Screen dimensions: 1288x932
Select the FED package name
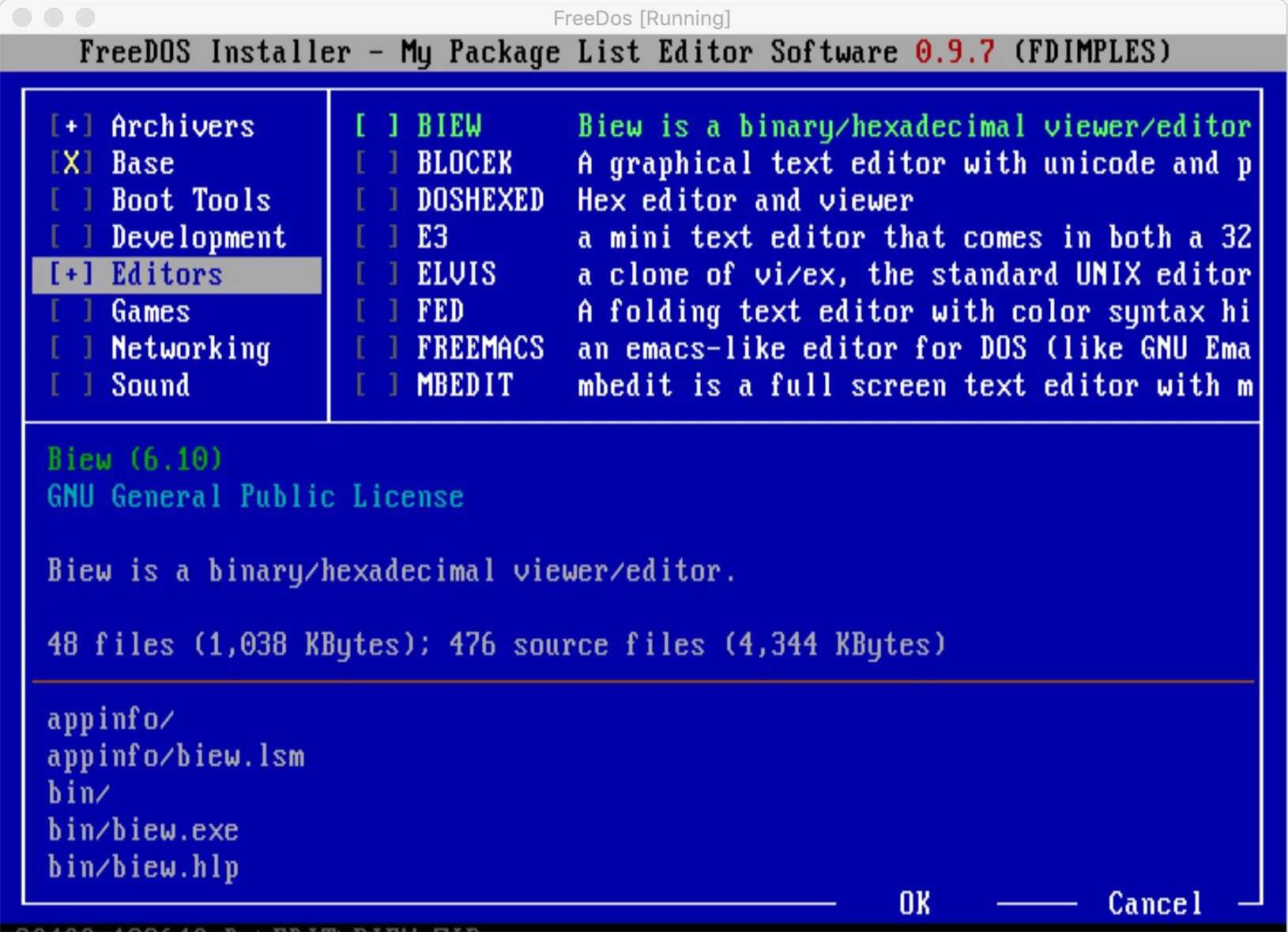coord(441,312)
